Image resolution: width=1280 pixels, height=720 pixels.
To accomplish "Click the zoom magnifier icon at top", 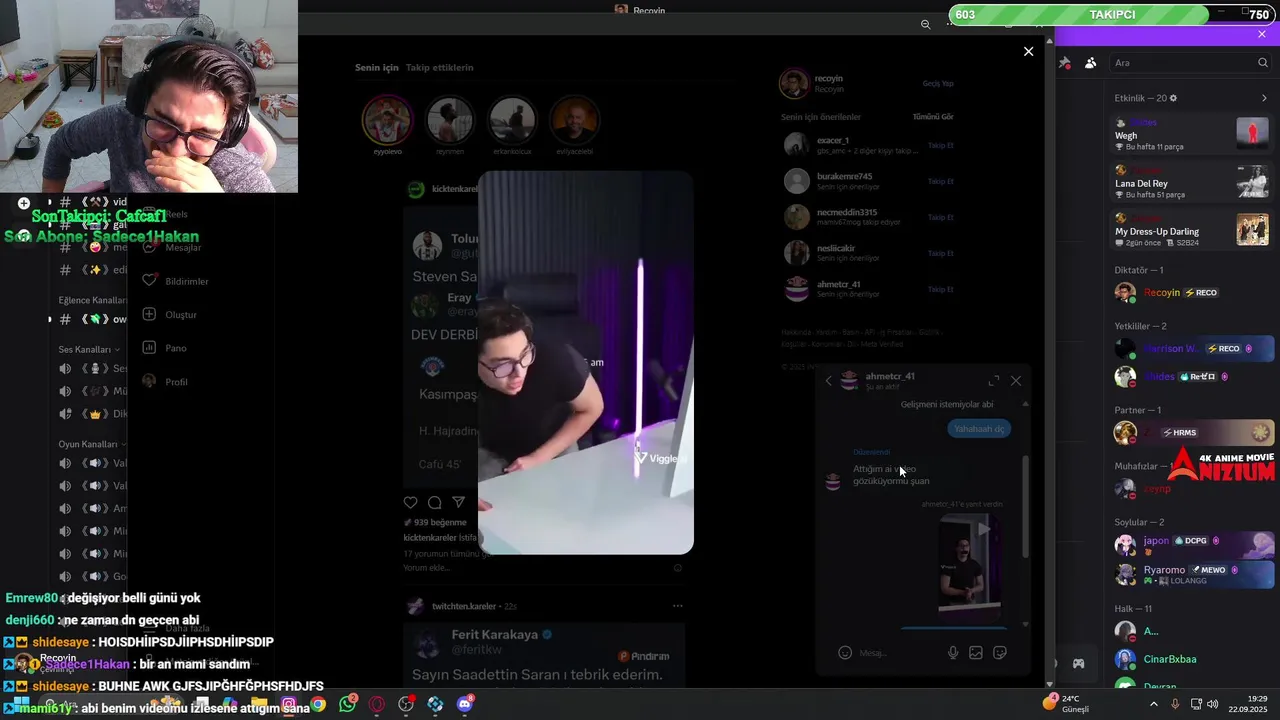I will (925, 24).
